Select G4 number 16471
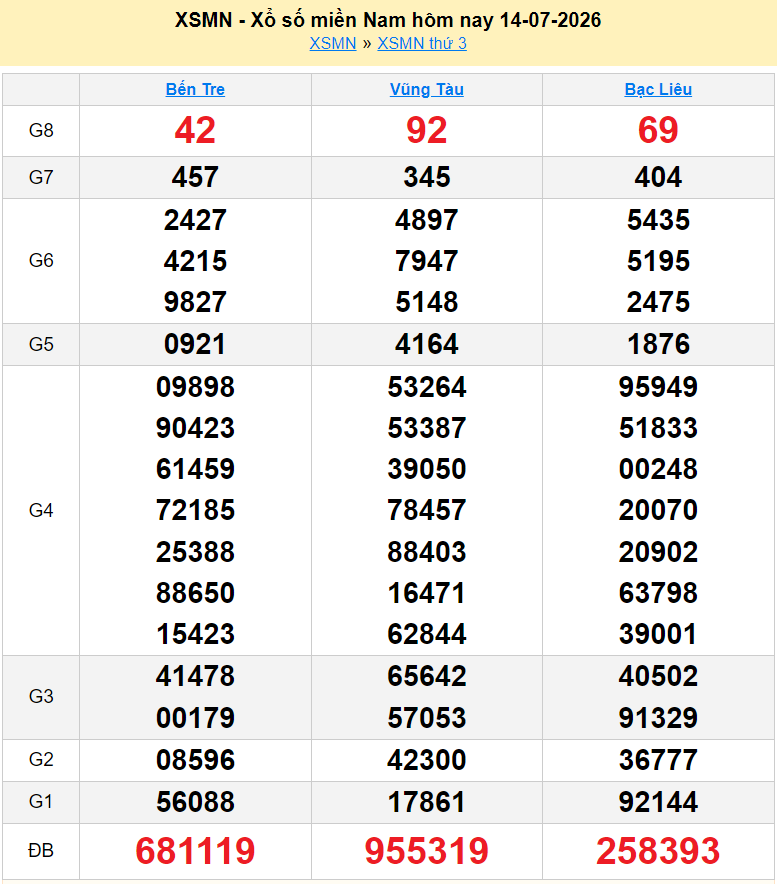The width and height of the screenshot is (777, 884). [x=427, y=593]
